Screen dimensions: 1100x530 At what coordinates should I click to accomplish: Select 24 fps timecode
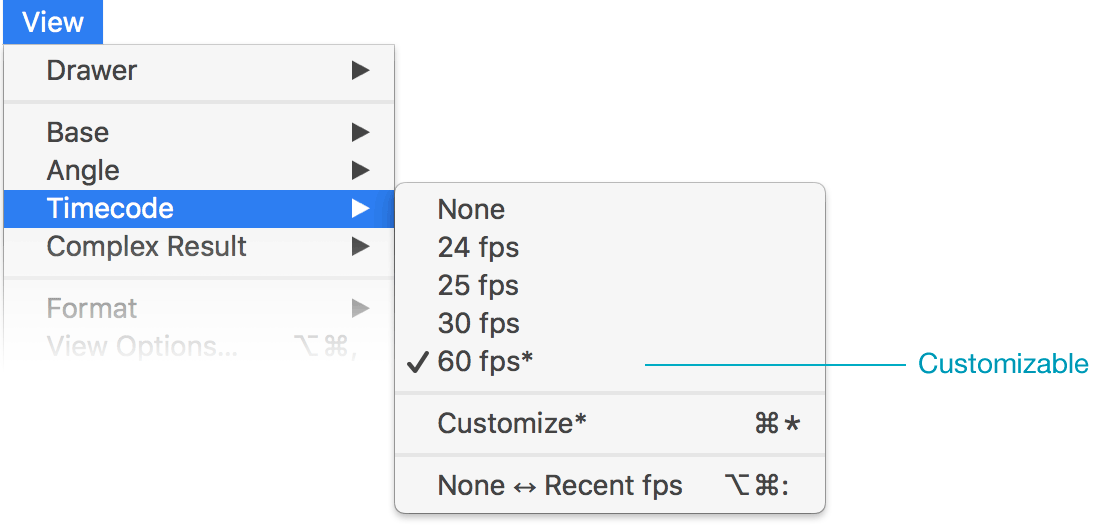click(610, 247)
